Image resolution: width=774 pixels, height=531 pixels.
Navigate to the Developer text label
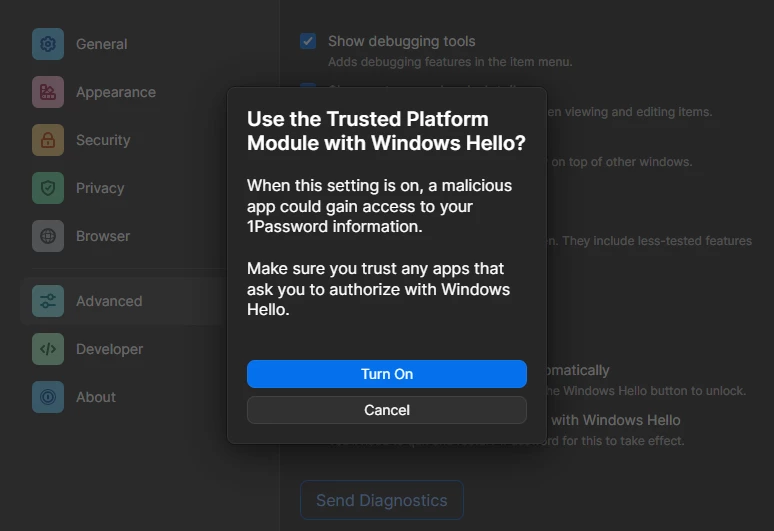point(110,349)
